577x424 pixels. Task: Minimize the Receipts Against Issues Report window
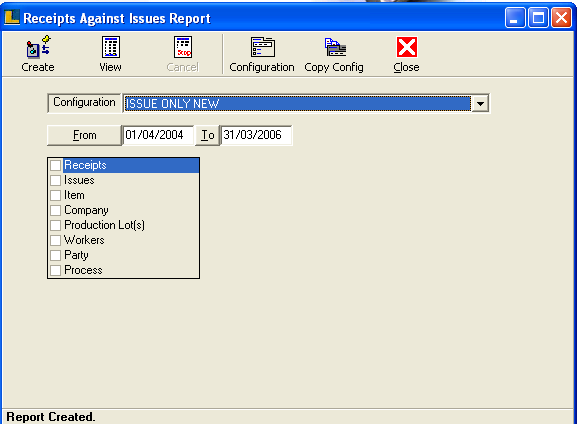click(515, 17)
